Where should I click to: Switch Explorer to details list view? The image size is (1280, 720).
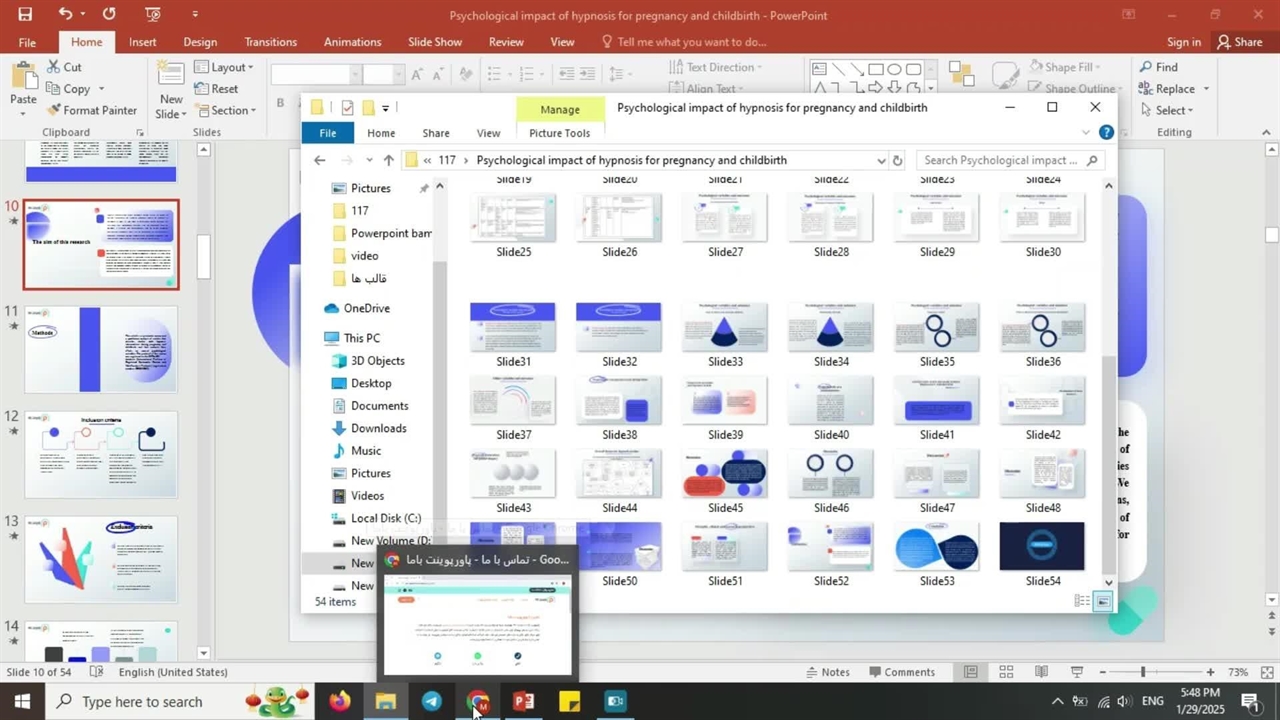pos(1081,601)
